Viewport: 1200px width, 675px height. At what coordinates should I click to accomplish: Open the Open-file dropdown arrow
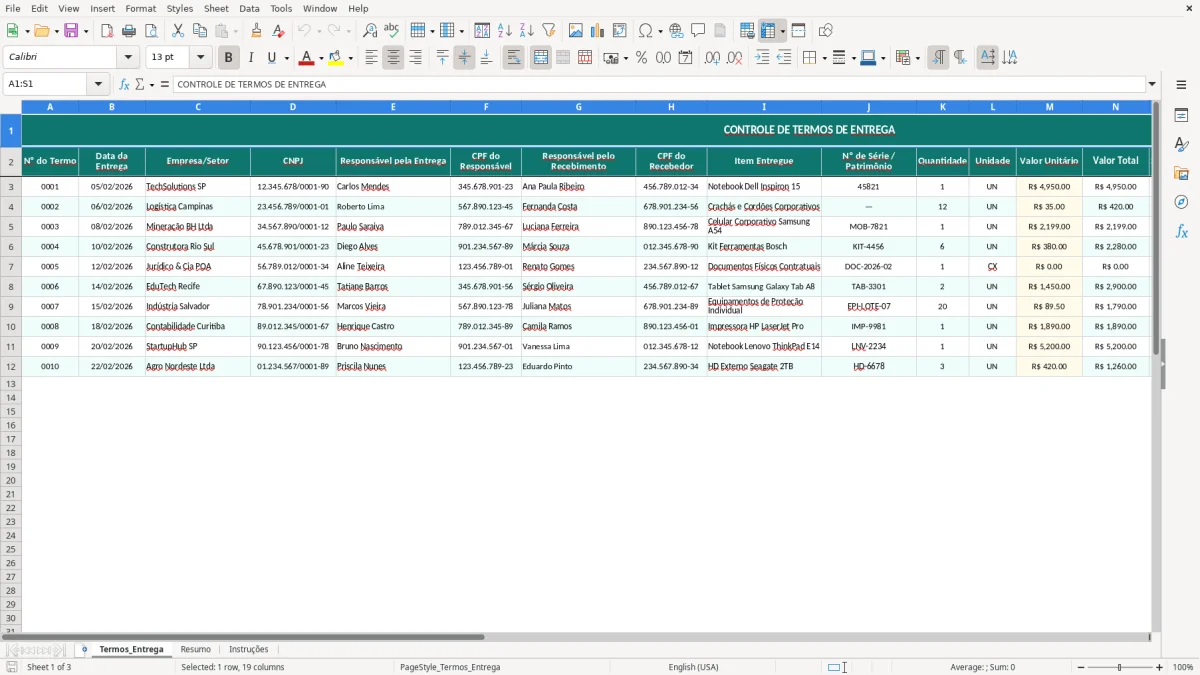coord(55,31)
